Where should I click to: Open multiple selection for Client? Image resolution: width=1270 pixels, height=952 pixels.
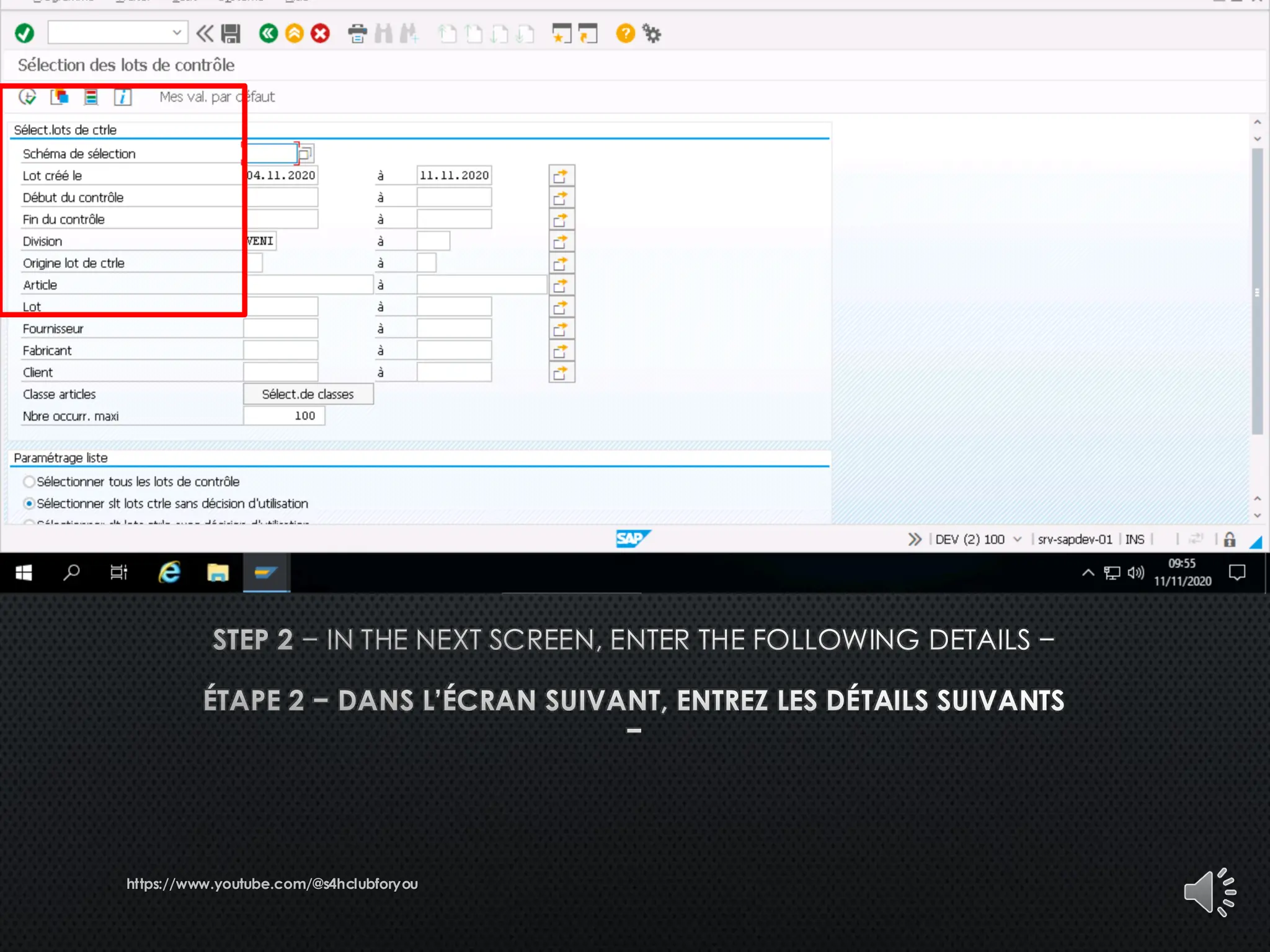point(561,372)
